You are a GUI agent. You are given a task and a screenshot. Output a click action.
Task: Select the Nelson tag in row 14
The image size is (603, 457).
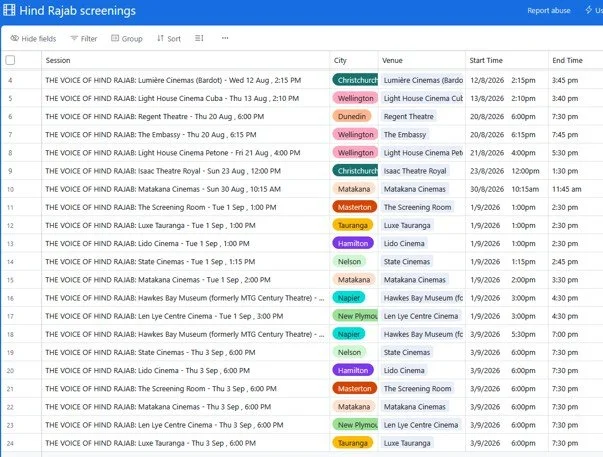[349, 262]
